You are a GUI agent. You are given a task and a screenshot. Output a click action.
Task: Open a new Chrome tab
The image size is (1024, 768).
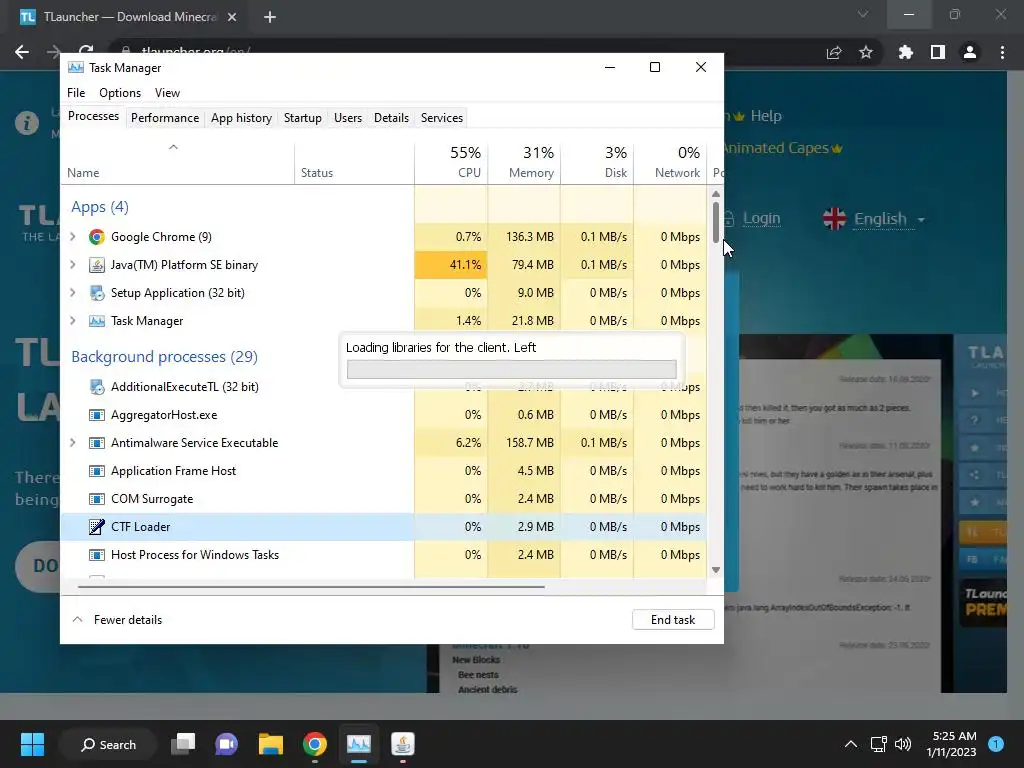point(270,17)
